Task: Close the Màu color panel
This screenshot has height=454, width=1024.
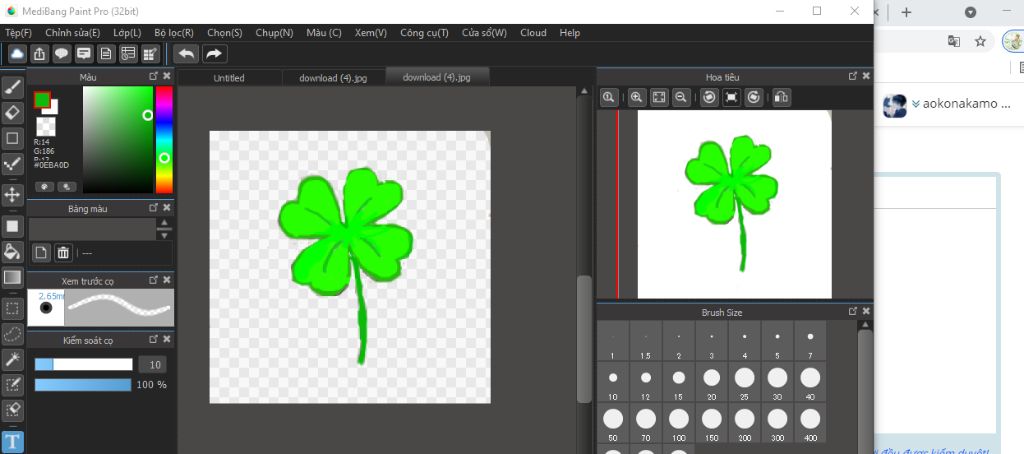Action: (x=167, y=76)
